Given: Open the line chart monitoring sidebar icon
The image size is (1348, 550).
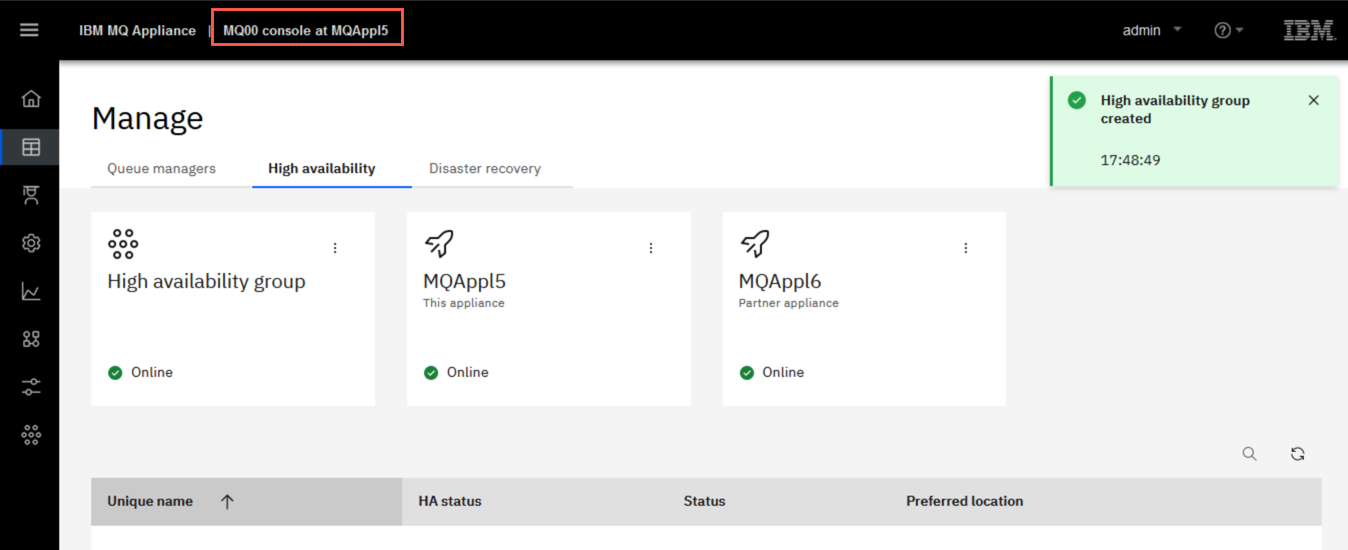Looking at the screenshot, I should coord(31,291).
